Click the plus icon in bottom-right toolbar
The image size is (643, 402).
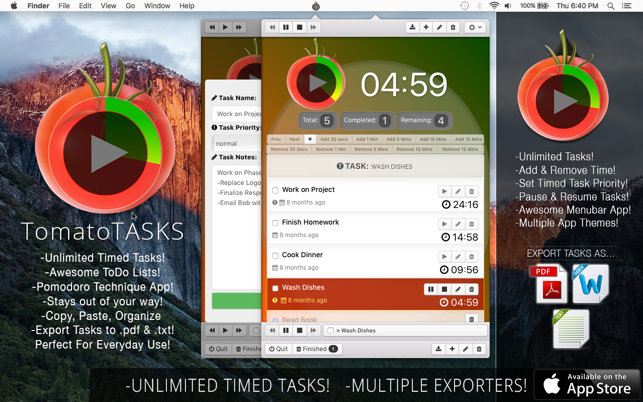pyautogui.click(x=452, y=349)
